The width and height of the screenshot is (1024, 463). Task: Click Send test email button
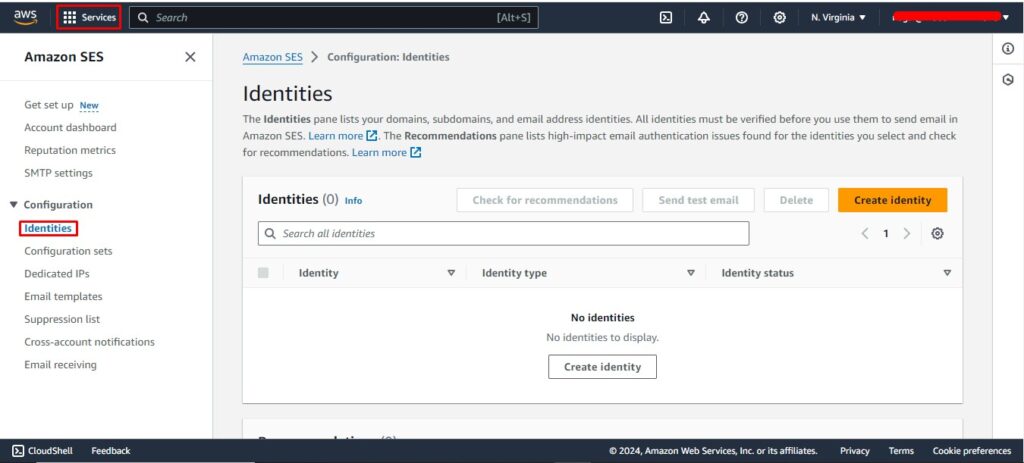click(698, 200)
